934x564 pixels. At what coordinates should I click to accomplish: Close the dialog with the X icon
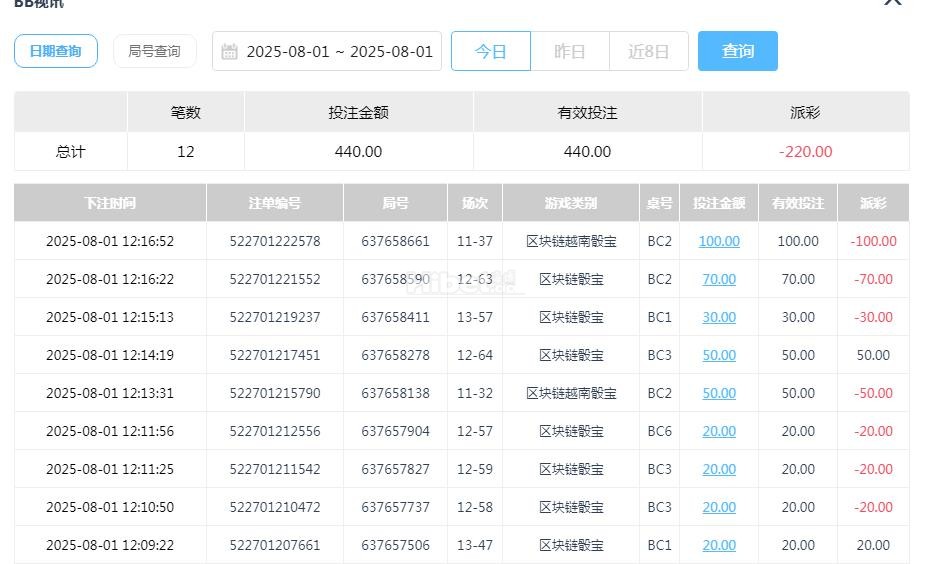892,3
